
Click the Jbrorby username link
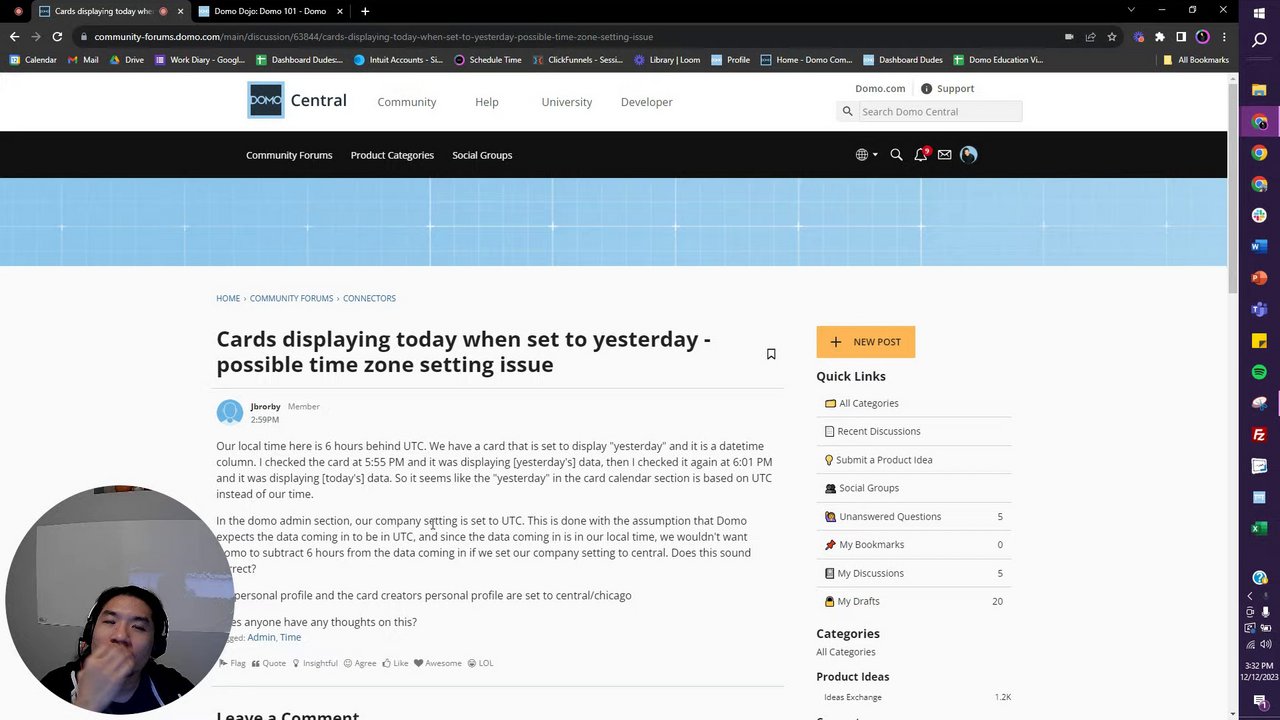pos(265,407)
